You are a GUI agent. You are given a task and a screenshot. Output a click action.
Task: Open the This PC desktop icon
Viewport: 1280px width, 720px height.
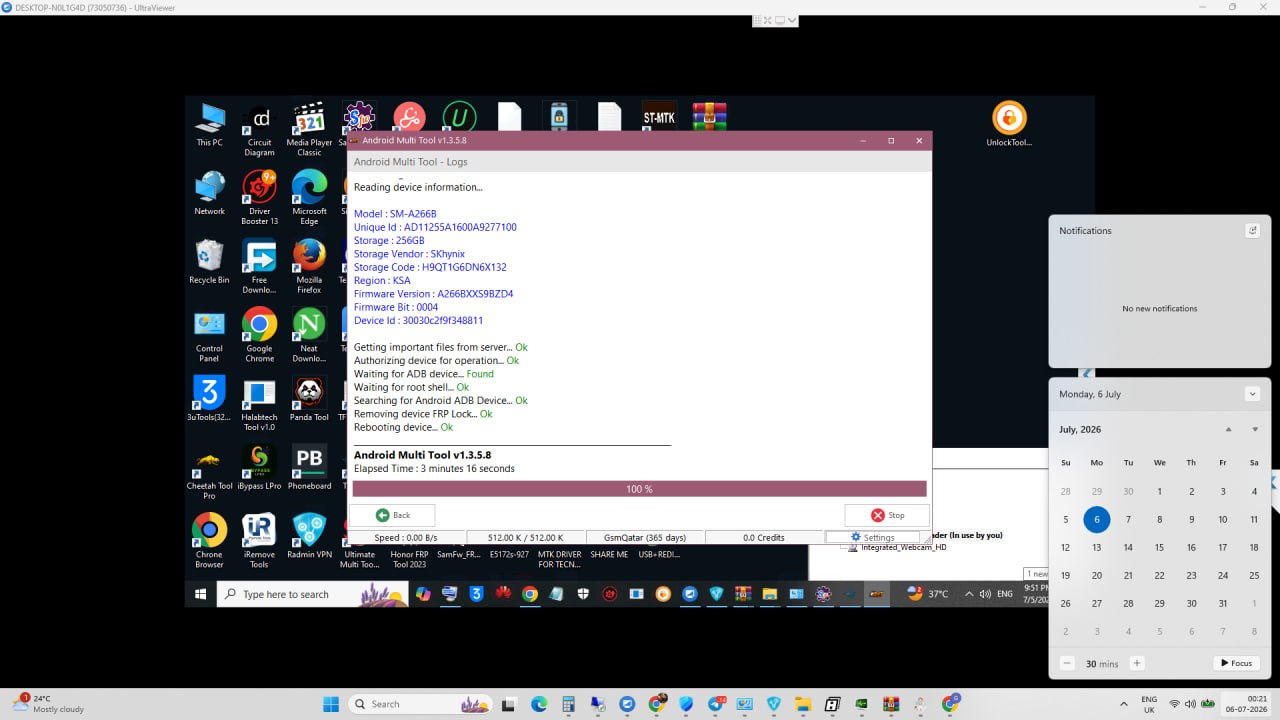(209, 125)
